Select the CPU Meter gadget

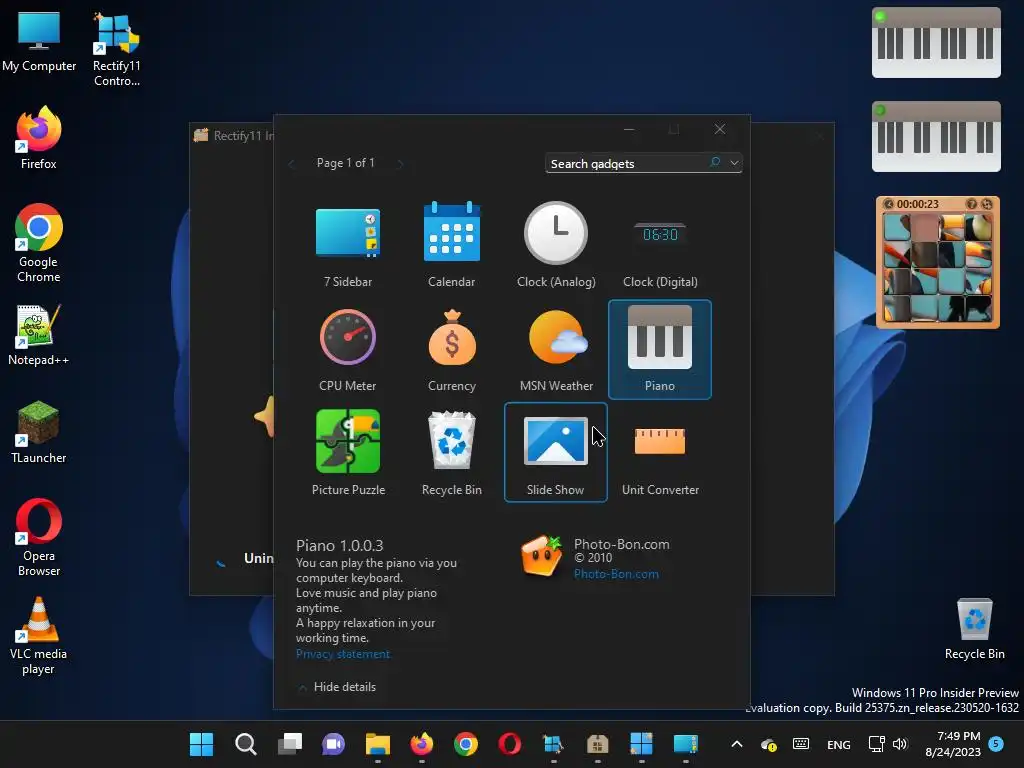click(347, 349)
